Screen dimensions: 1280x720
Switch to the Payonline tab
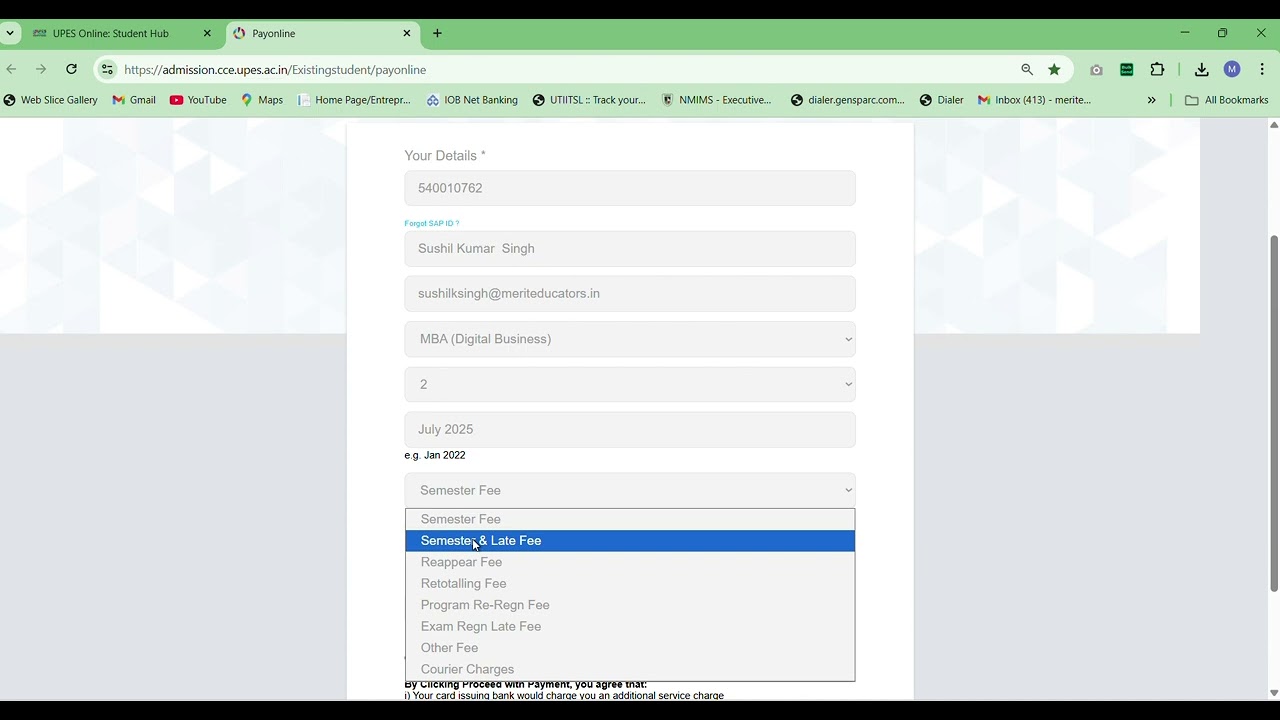pyautogui.click(x=323, y=33)
